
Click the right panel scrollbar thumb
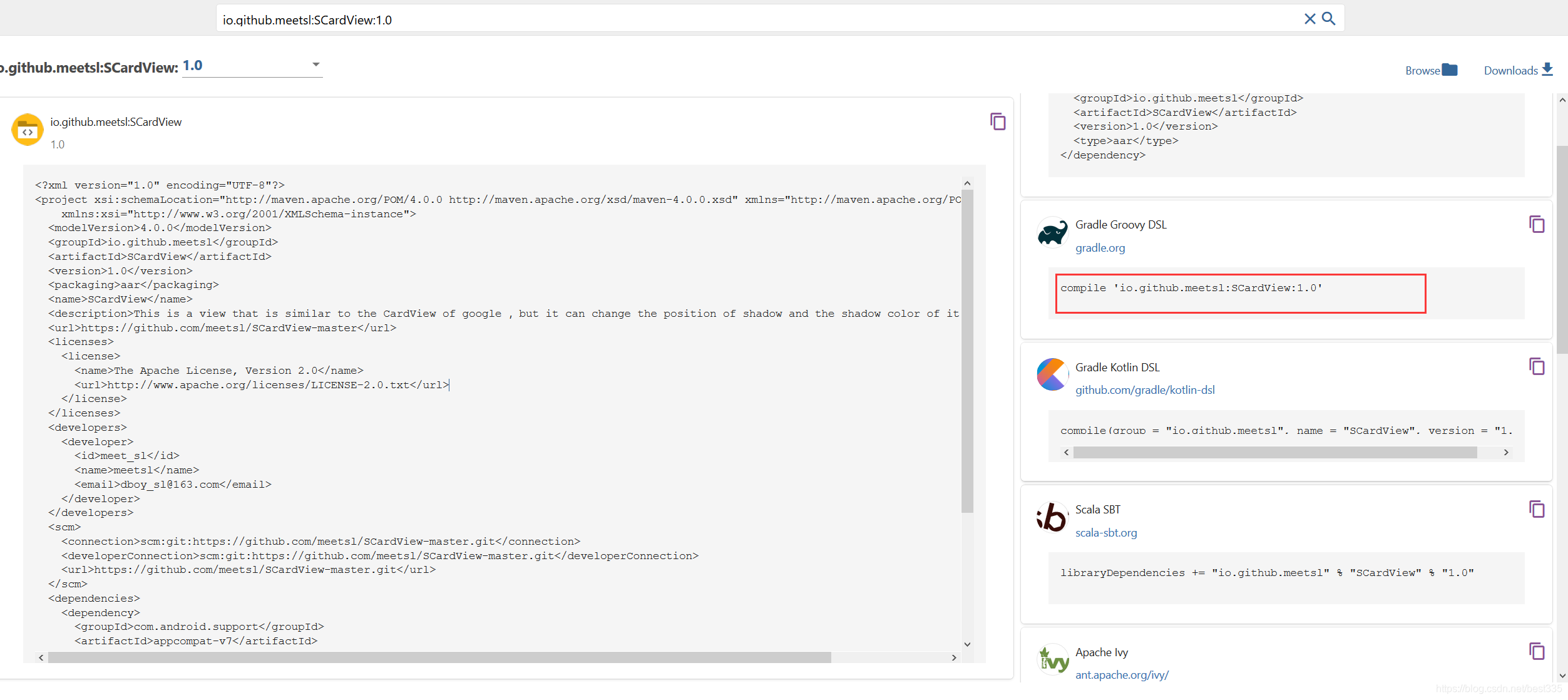[1562, 249]
